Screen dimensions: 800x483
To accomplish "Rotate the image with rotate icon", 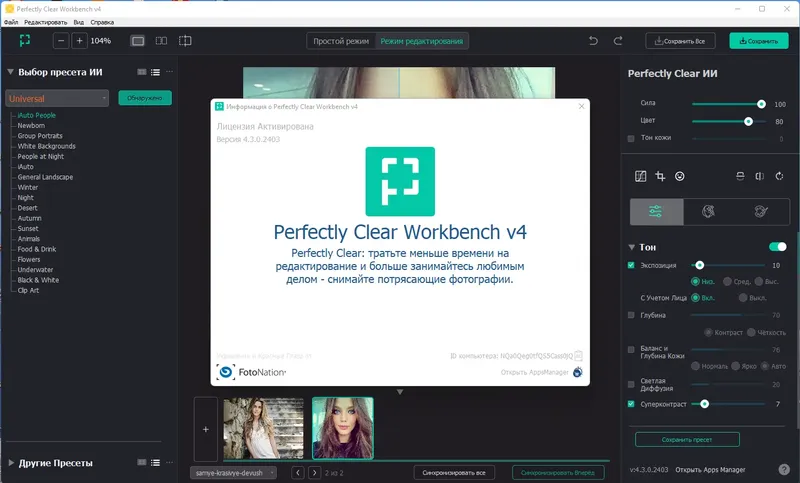I will click(779, 176).
